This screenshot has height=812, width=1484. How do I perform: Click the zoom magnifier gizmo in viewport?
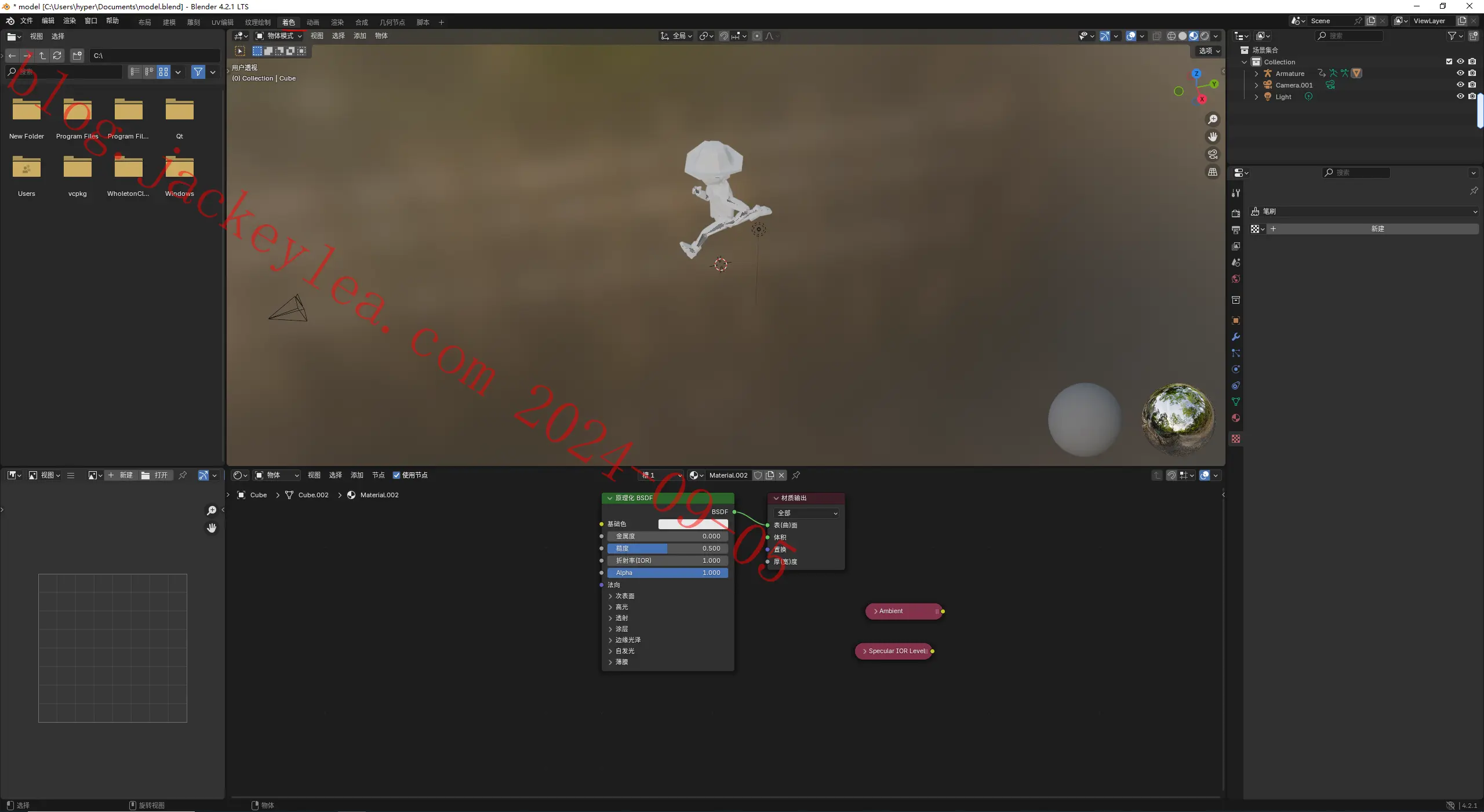tap(1212, 119)
